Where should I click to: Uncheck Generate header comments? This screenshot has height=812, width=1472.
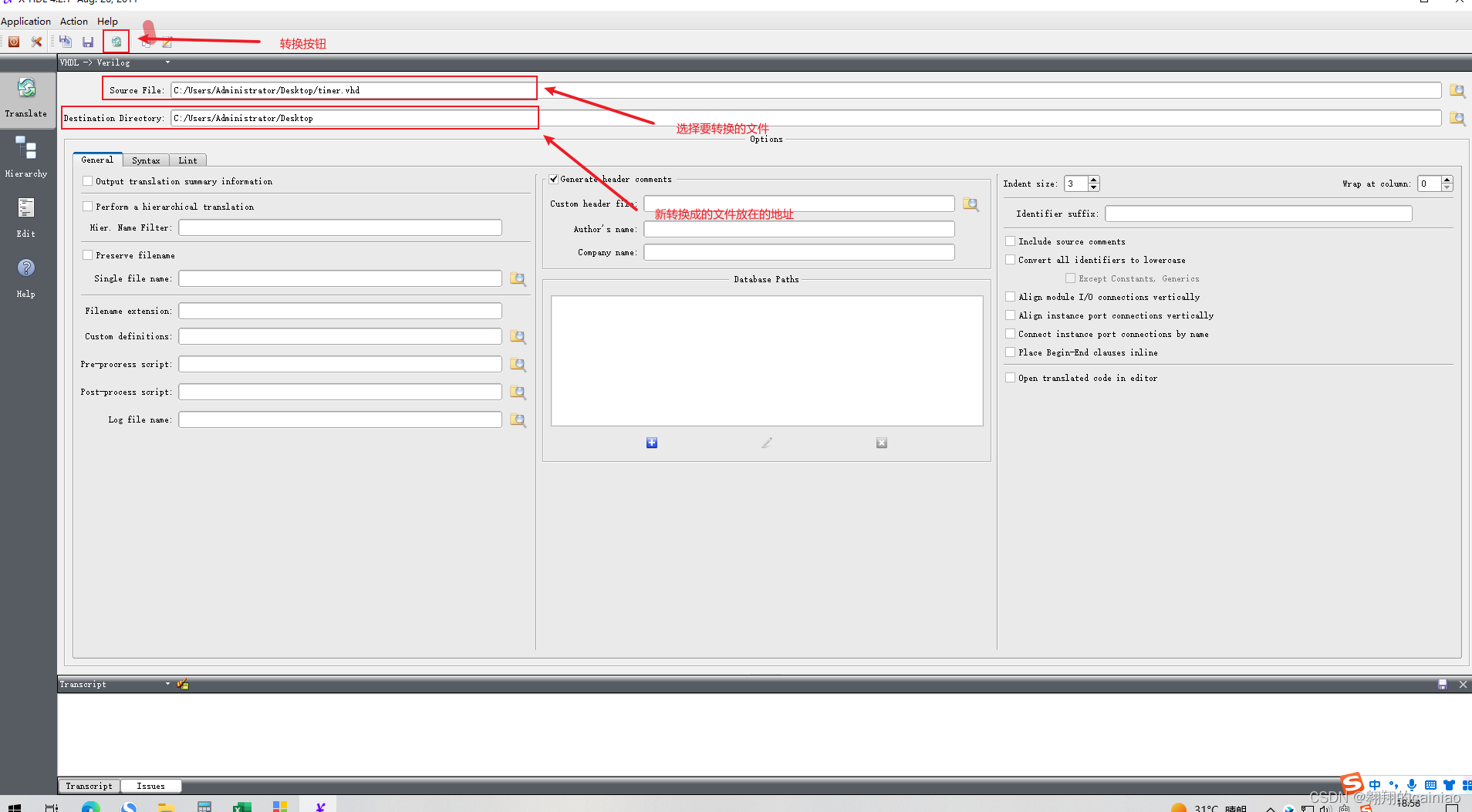[x=554, y=179]
